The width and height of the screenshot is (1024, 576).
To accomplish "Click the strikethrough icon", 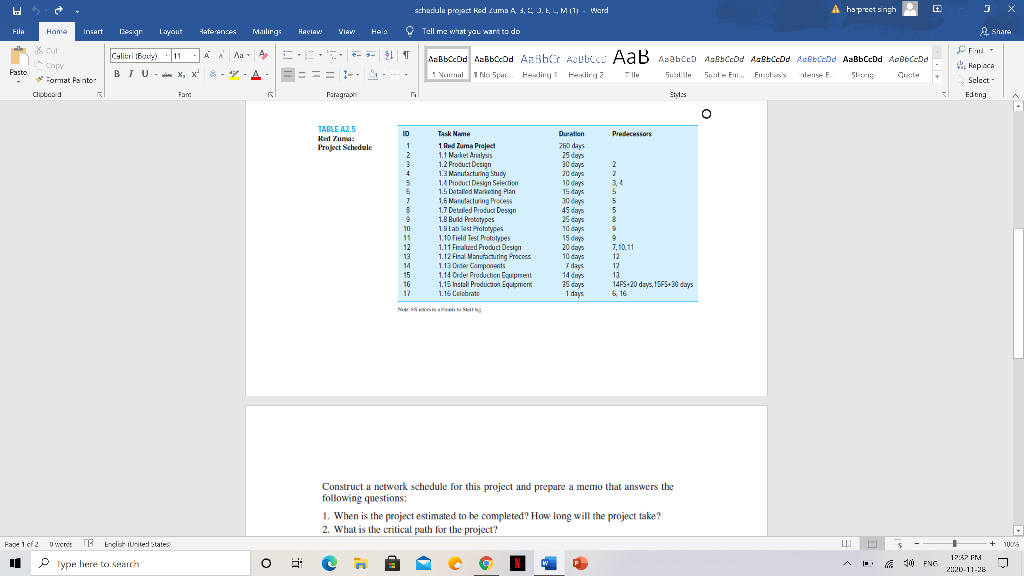I will pos(166,74).
